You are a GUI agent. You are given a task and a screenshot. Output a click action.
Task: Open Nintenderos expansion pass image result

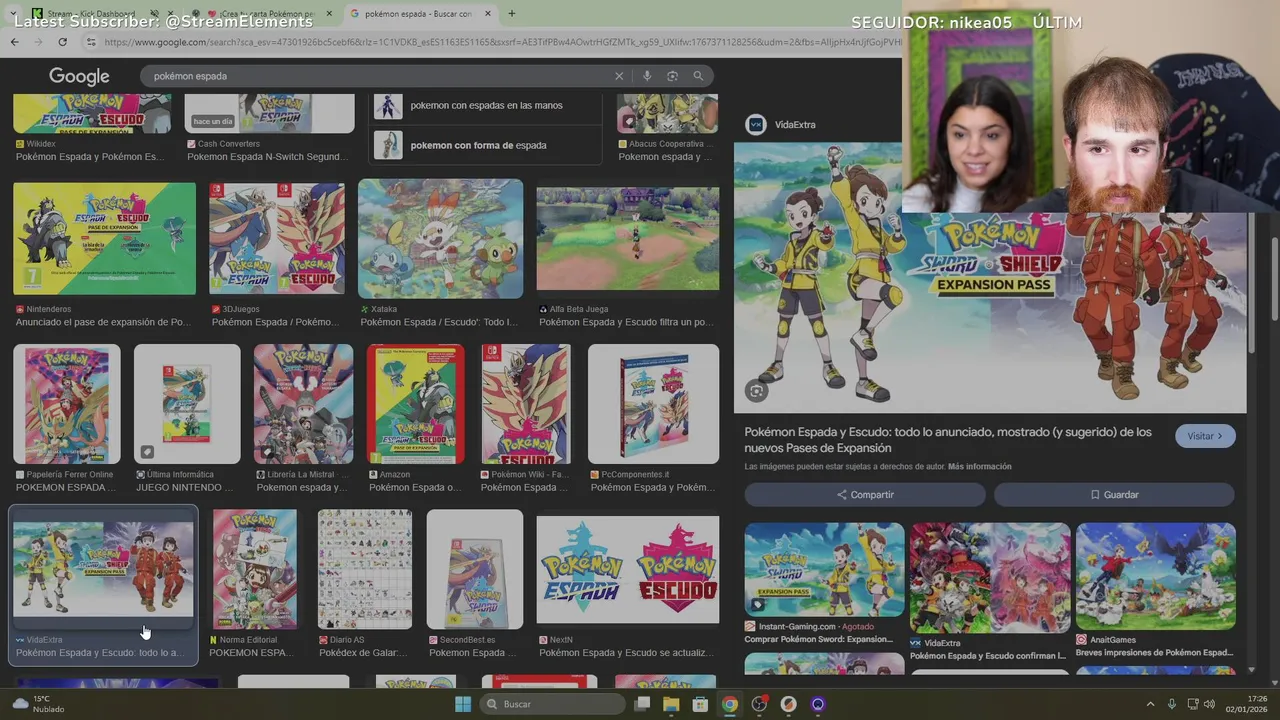[104, 238]
